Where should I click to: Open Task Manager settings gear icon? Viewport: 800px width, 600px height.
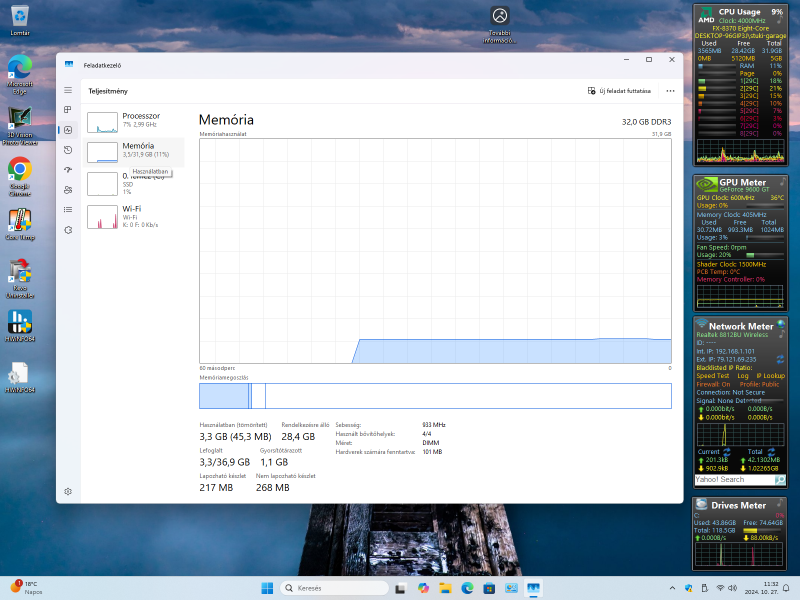point(68,491)
